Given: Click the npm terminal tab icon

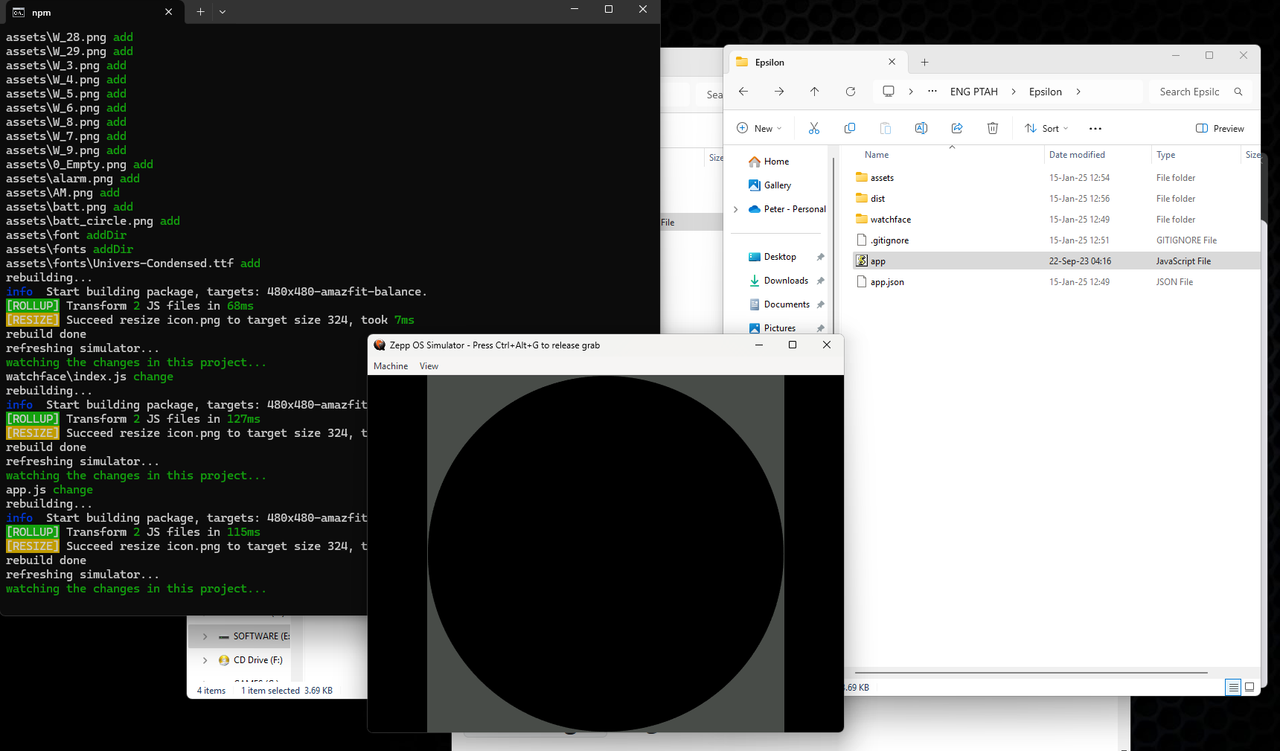Looking at the screenshot, I should (x=18, y=12).
